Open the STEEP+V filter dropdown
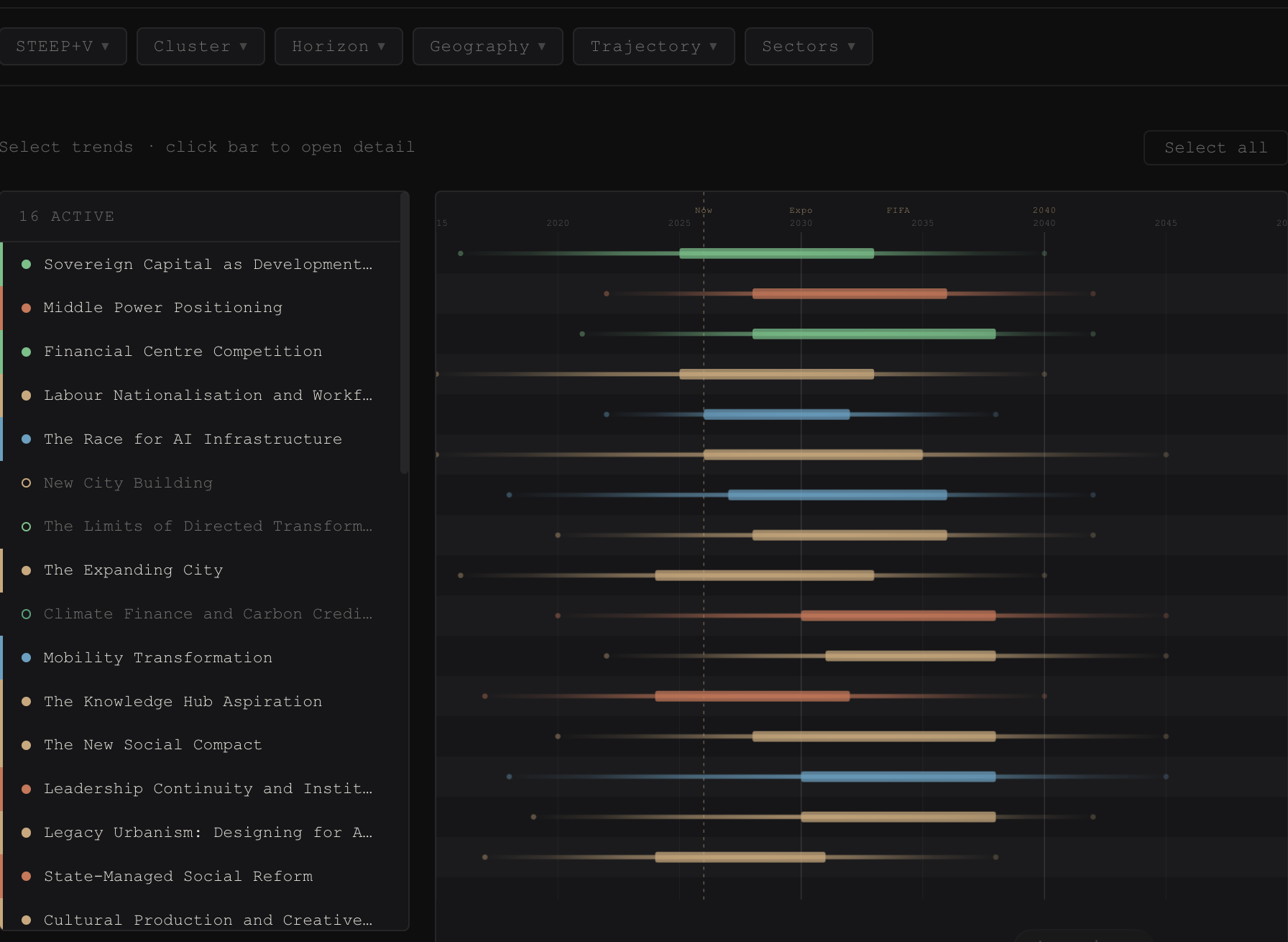The image size is (1288, 942). (63, 47)
